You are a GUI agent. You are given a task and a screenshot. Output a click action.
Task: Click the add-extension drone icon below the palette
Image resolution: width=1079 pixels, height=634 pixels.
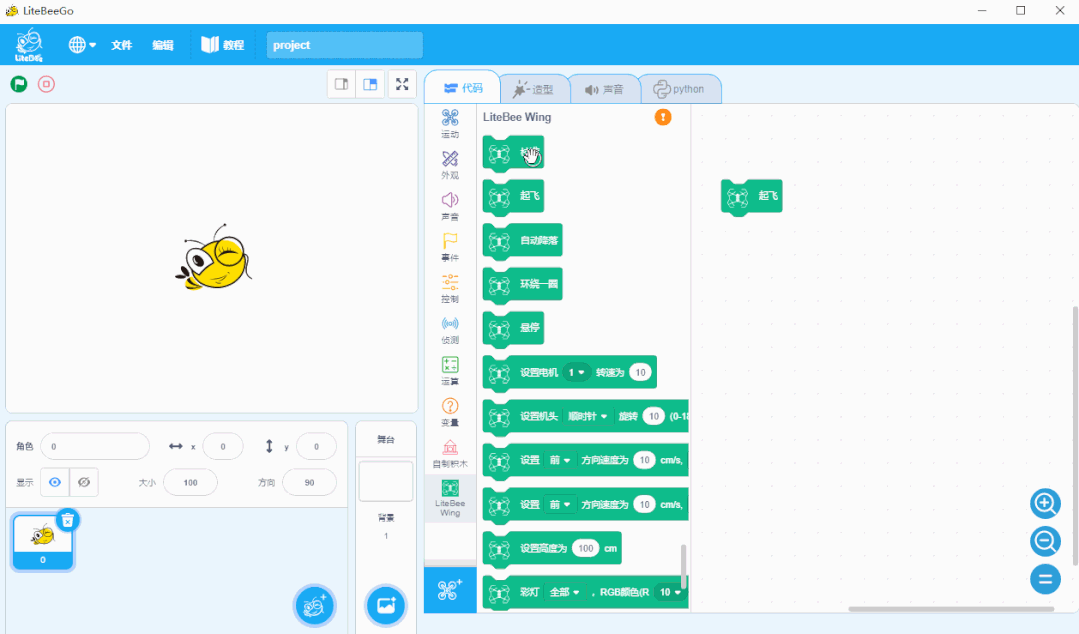tap(449, 590)
